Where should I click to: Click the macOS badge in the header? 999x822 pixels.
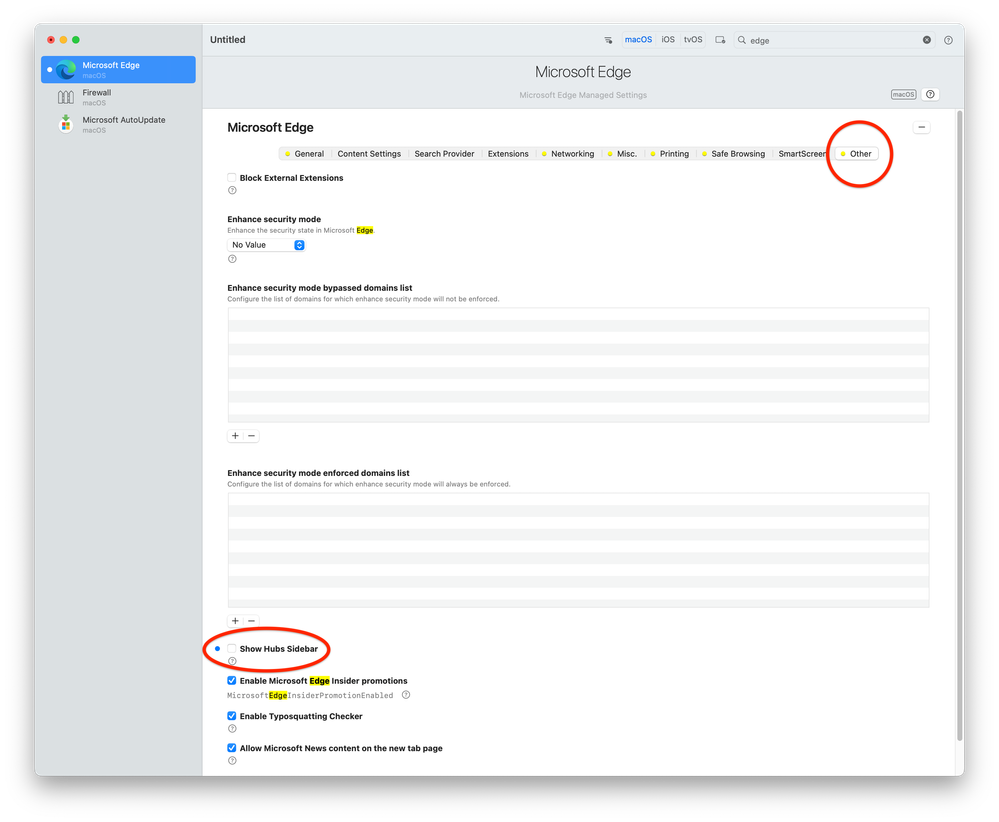point(903,94)
